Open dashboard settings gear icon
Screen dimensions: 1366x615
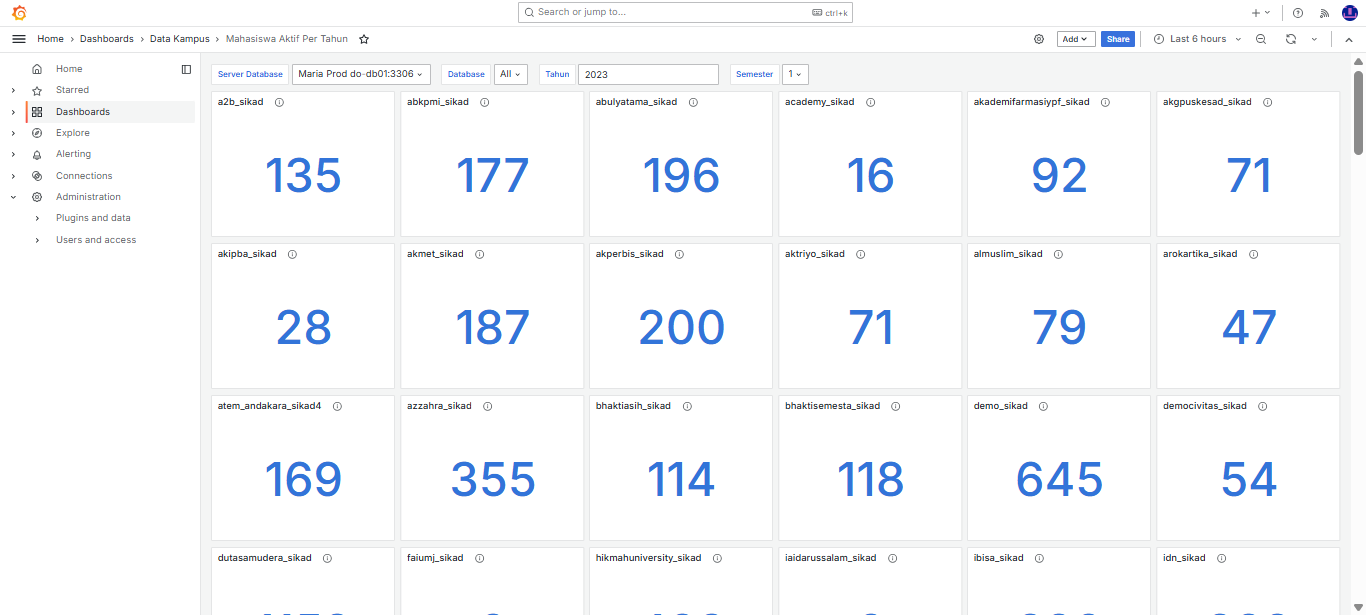click(1039, 39)
